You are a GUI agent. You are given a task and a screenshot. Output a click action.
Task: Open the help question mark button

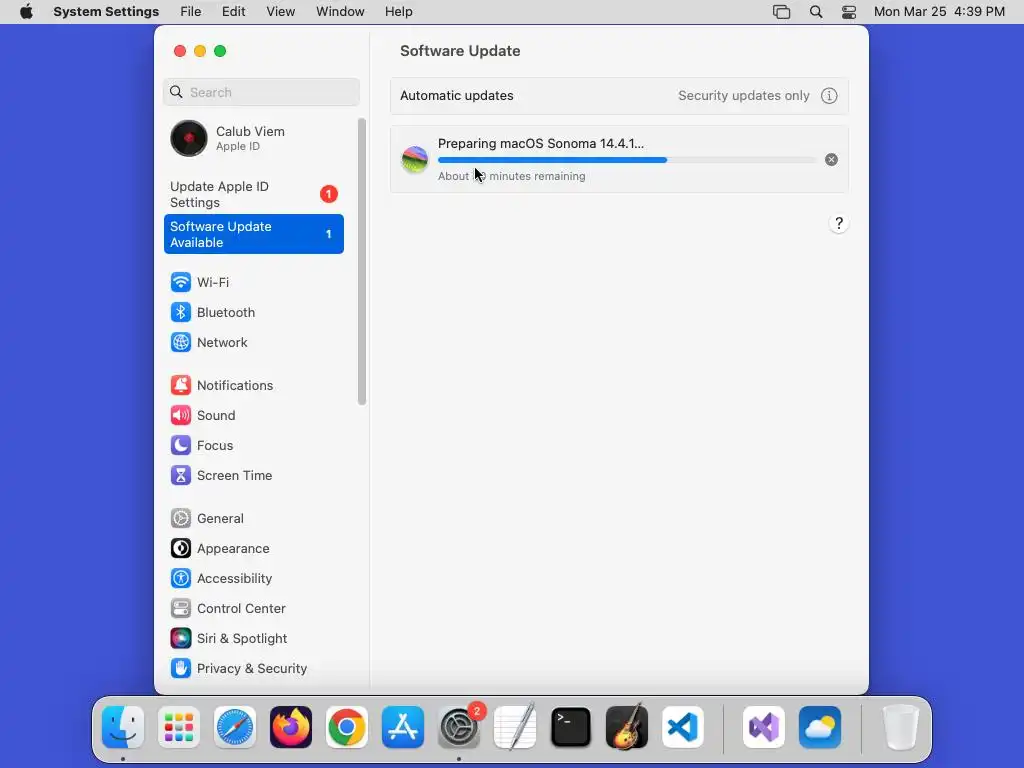point(839,223)
